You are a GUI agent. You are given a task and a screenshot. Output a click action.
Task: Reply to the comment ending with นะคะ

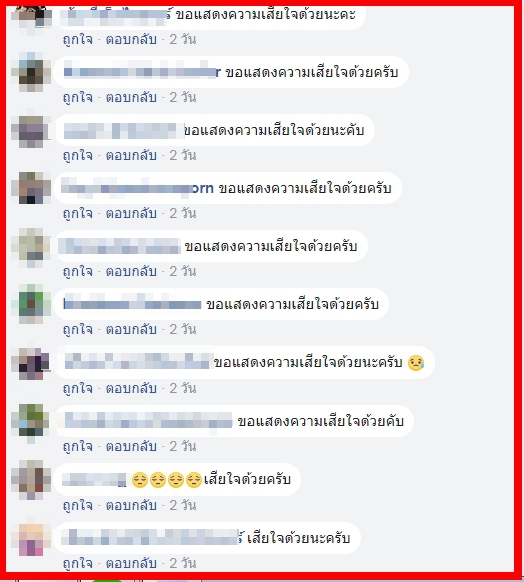(x=131, y=39)
